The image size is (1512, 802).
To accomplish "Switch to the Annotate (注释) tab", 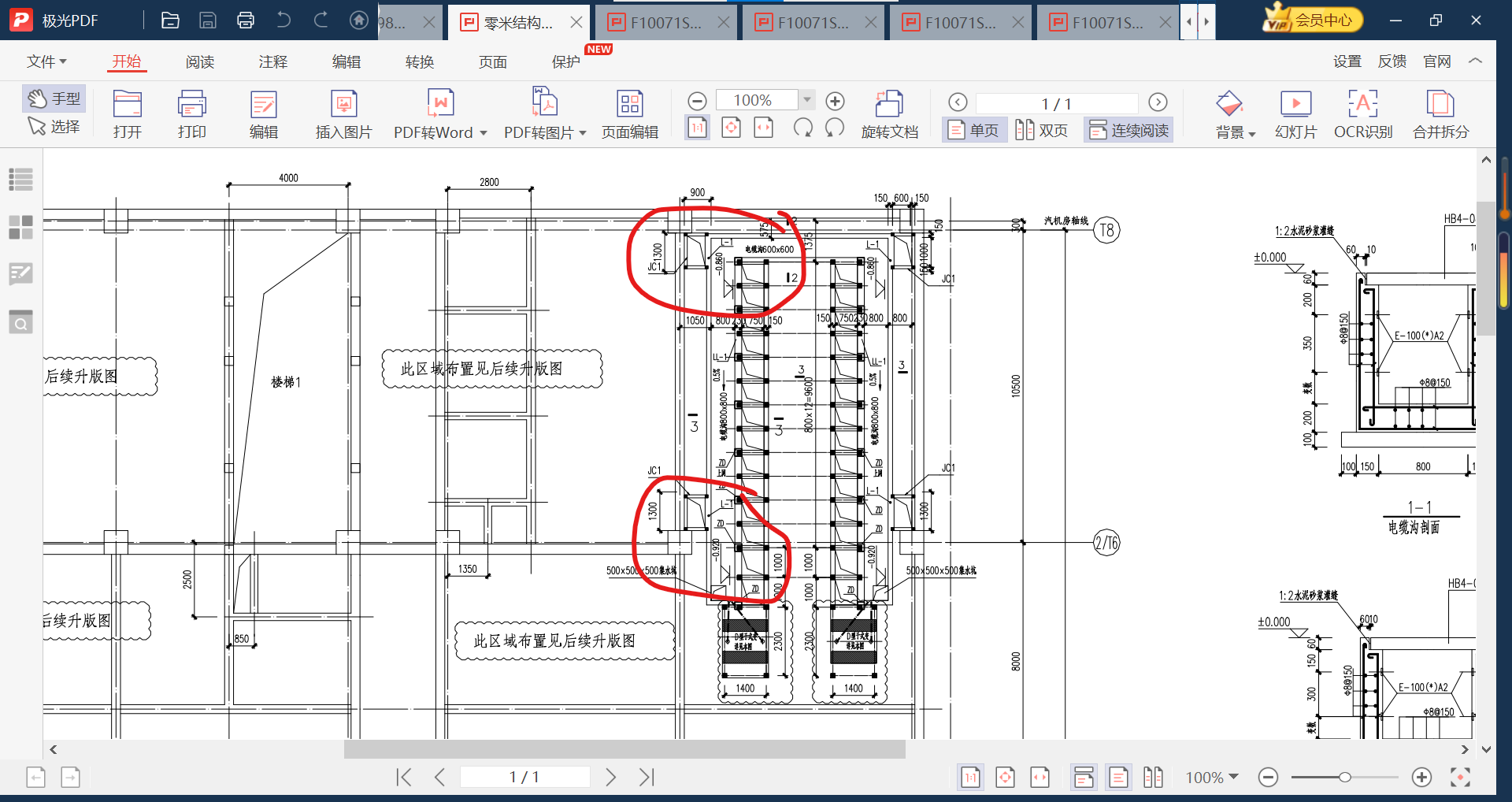I will tap(273, 61).
